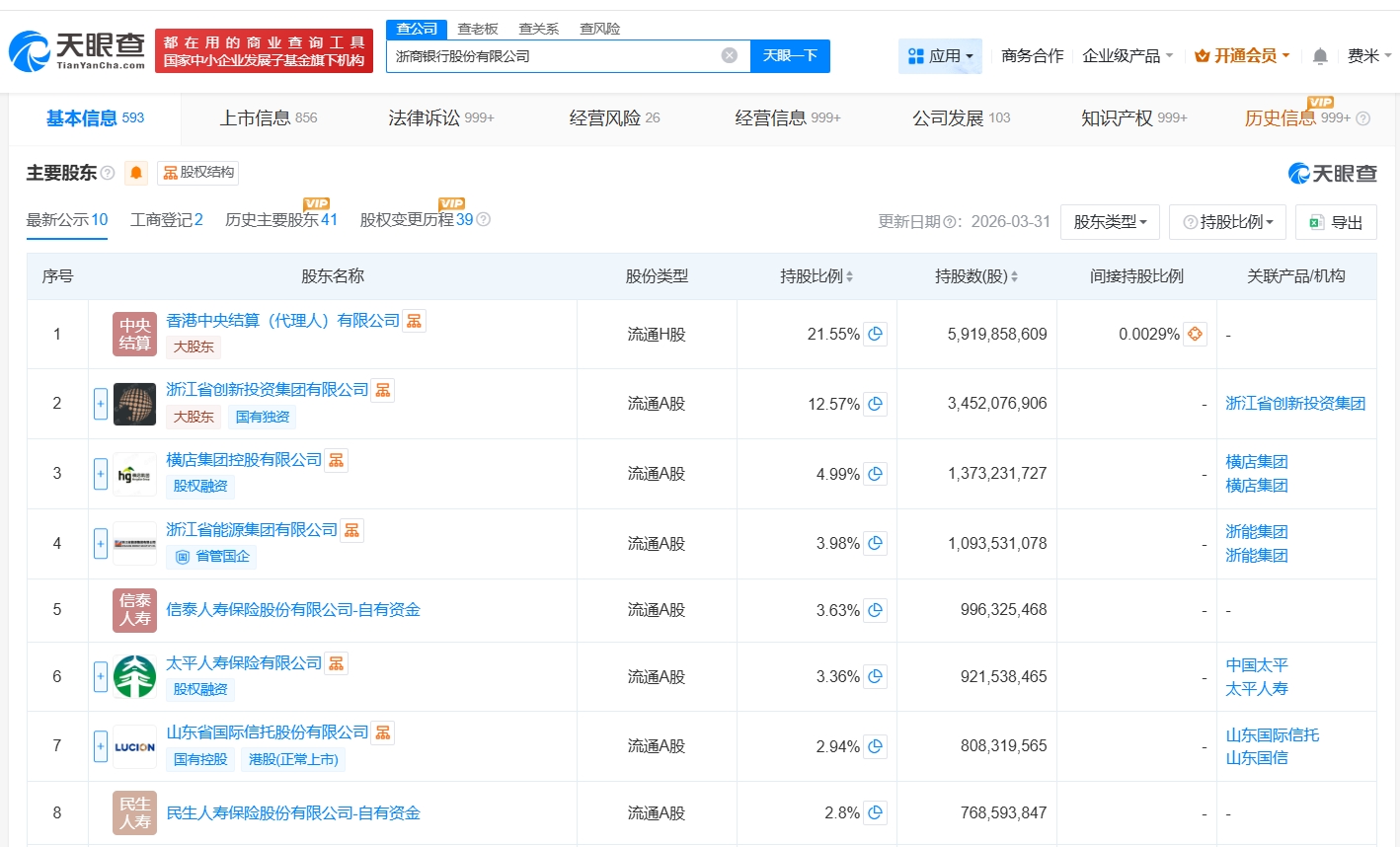Image resolution: width=1400 pixels, height=847 pixels.
Task: Open shareholder 信泰人寿保险股份有限公司-自有资金
Action: [x=293, y=610]
